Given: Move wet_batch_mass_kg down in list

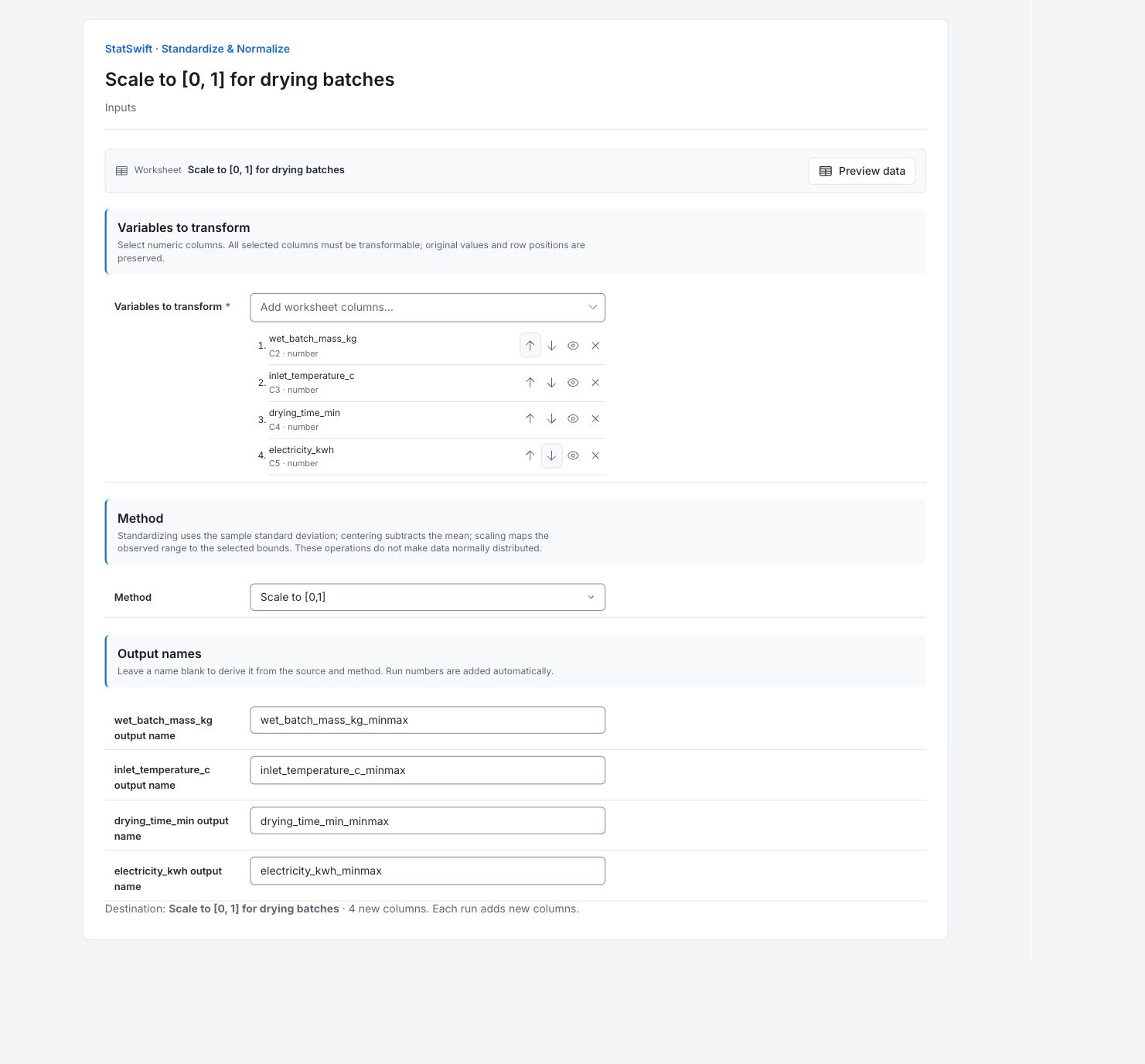Looking at the screenshot, I should (x=551, y=346).
